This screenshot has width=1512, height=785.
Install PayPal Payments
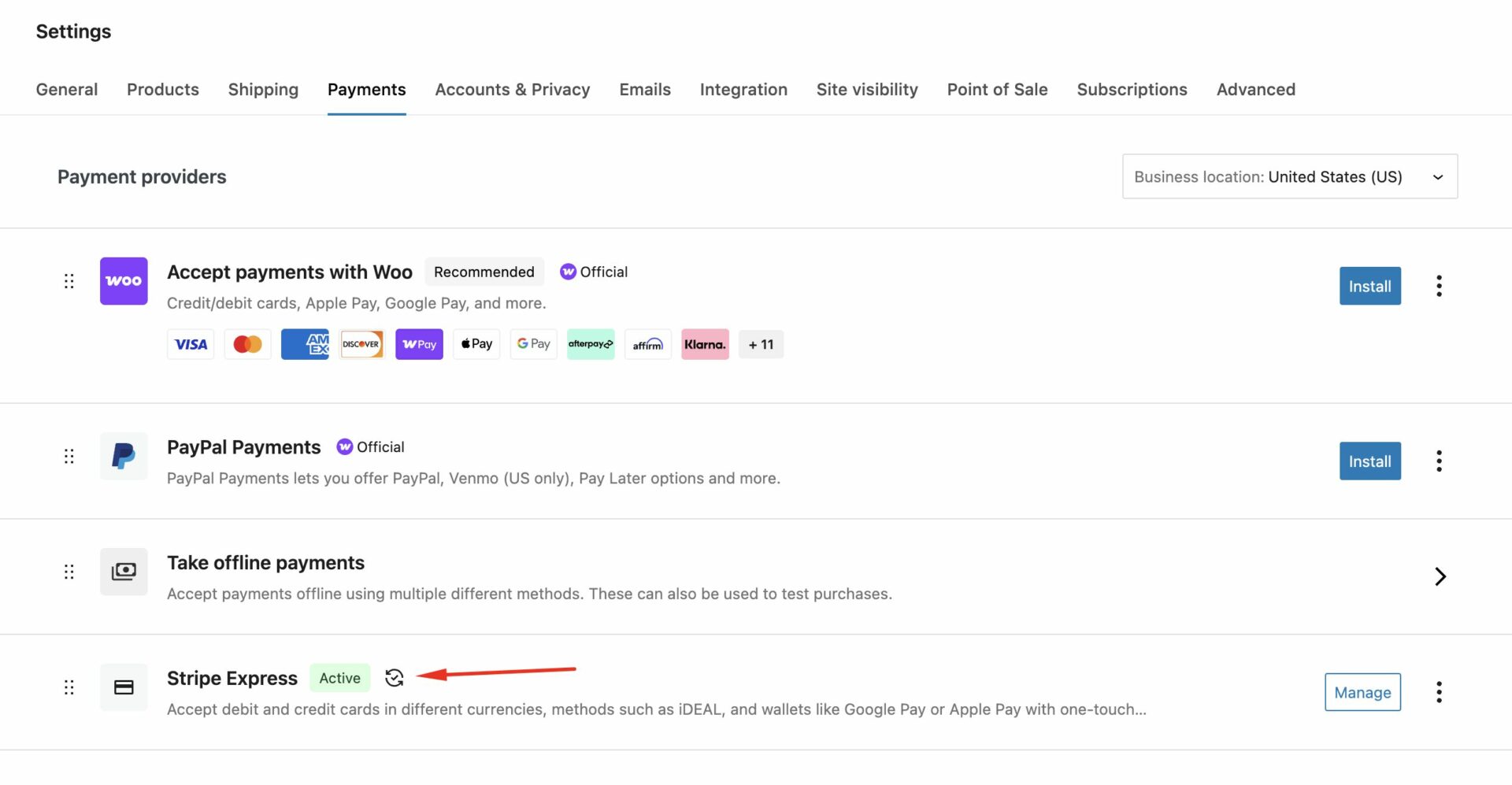(x=1369, y=461)
